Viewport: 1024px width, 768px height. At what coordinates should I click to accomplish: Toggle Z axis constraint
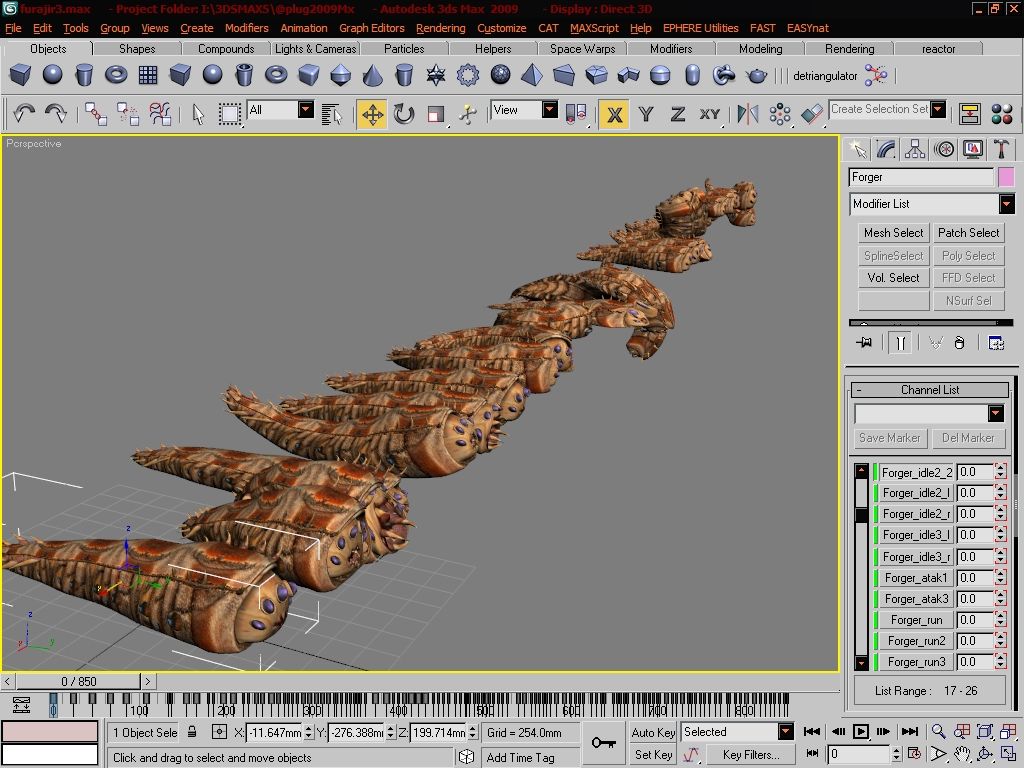pos(678,114)
